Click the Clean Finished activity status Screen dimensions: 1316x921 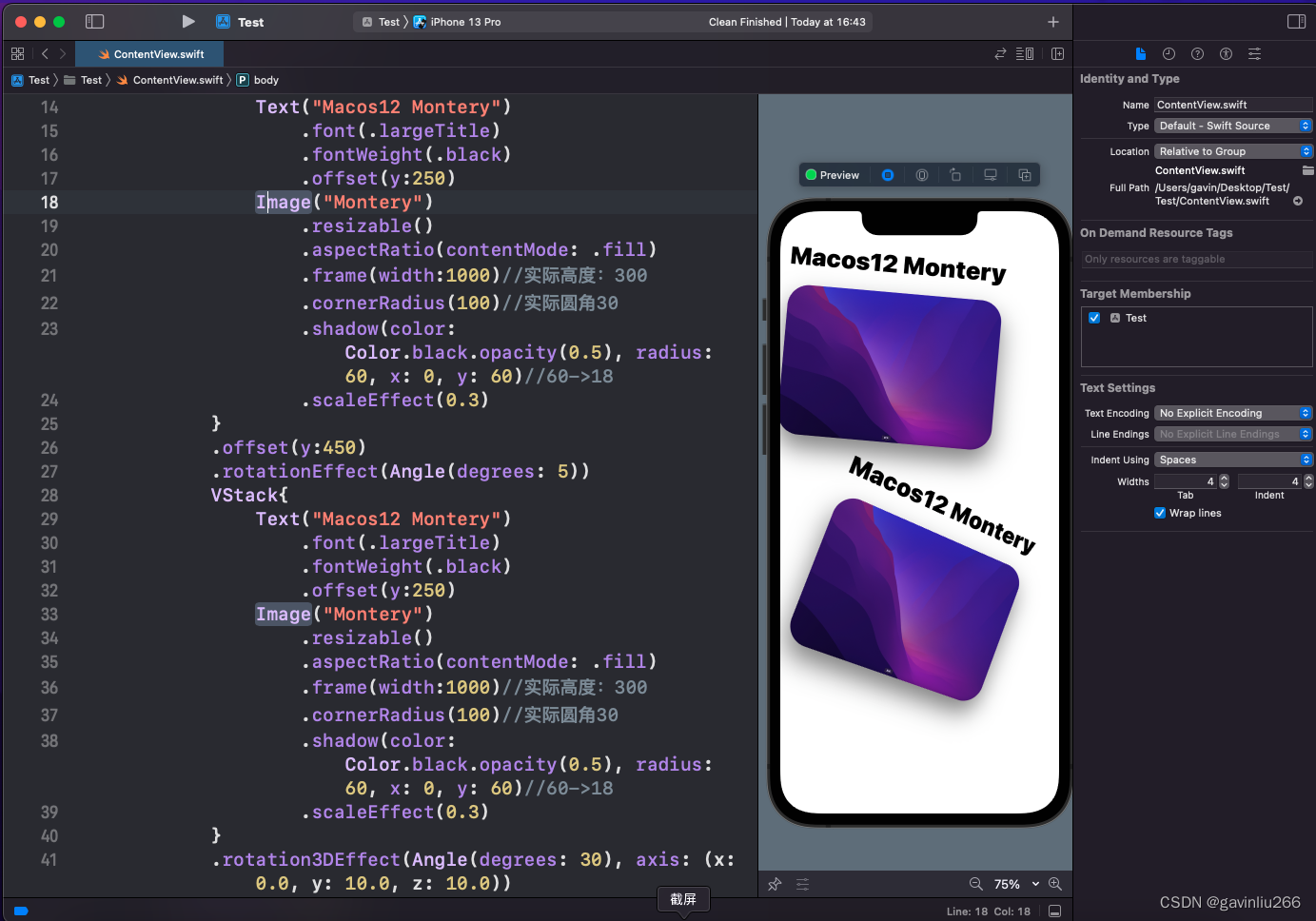tap(787, 22)
